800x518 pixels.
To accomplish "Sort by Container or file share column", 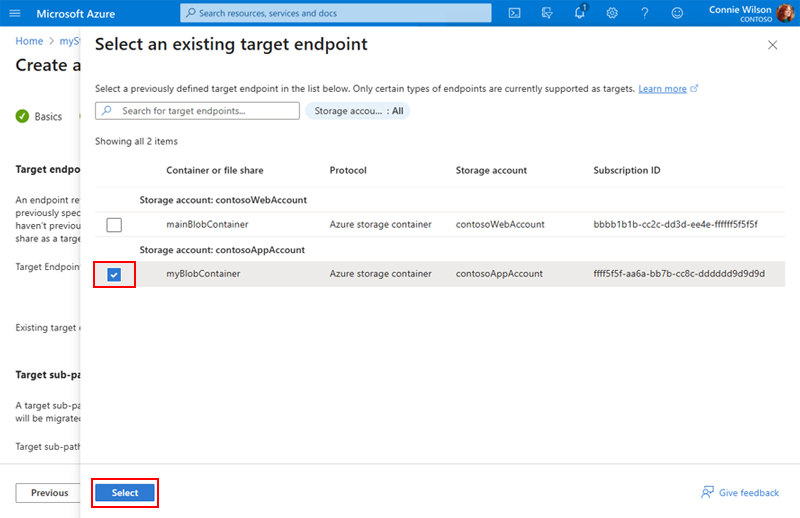I will pos(215,170).
